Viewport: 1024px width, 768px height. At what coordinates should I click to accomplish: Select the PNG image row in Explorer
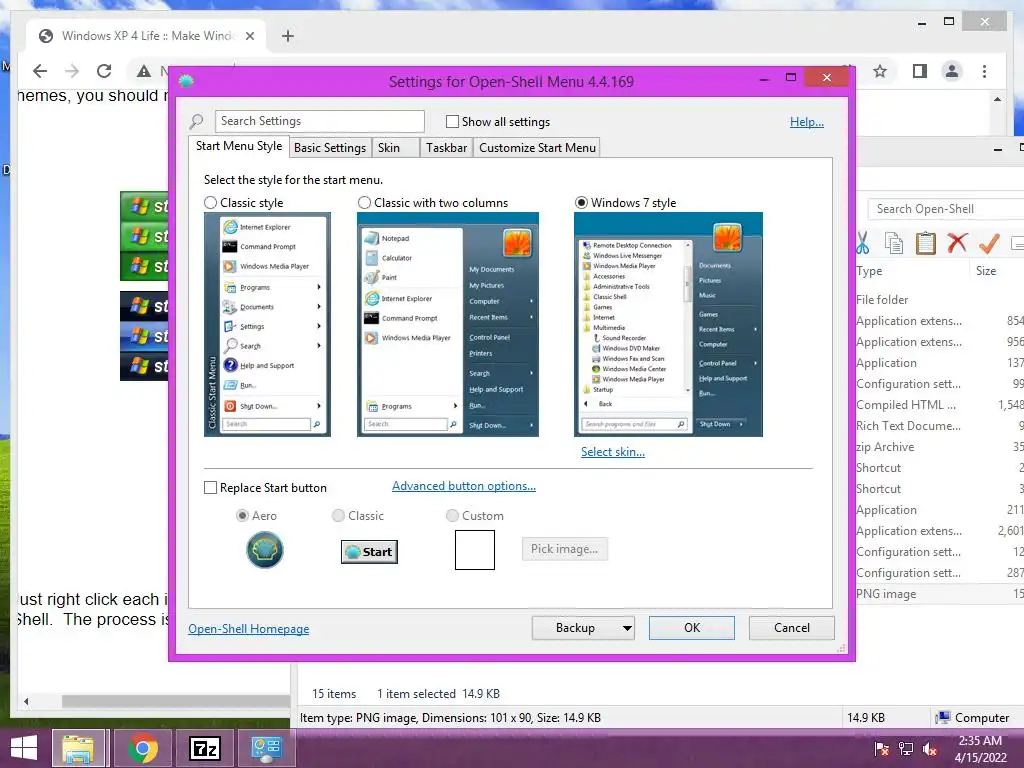pos(939,594)
